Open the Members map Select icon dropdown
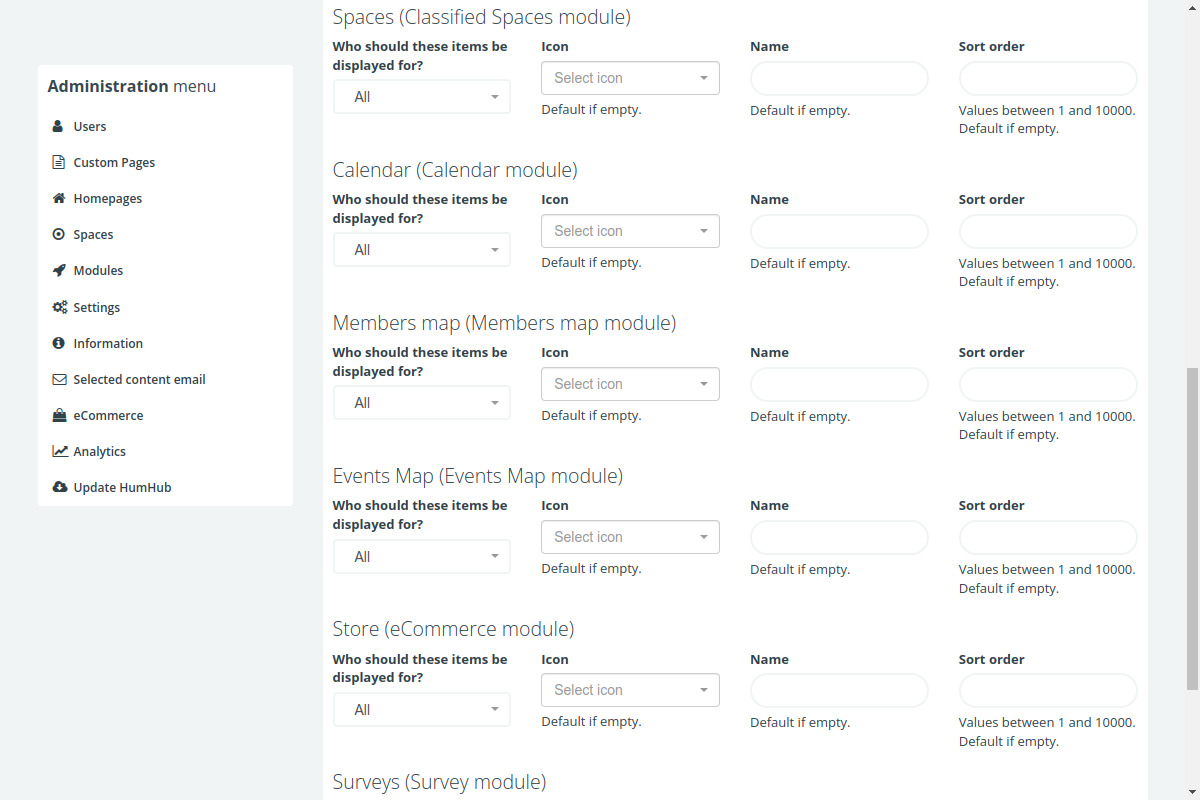Viewport: 1200px width, 800px height. [630, 384]
